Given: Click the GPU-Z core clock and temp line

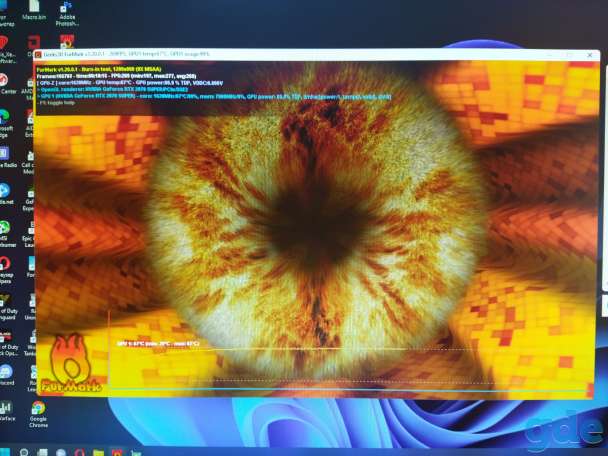Looking at the screenshot, I should (130, 83).
